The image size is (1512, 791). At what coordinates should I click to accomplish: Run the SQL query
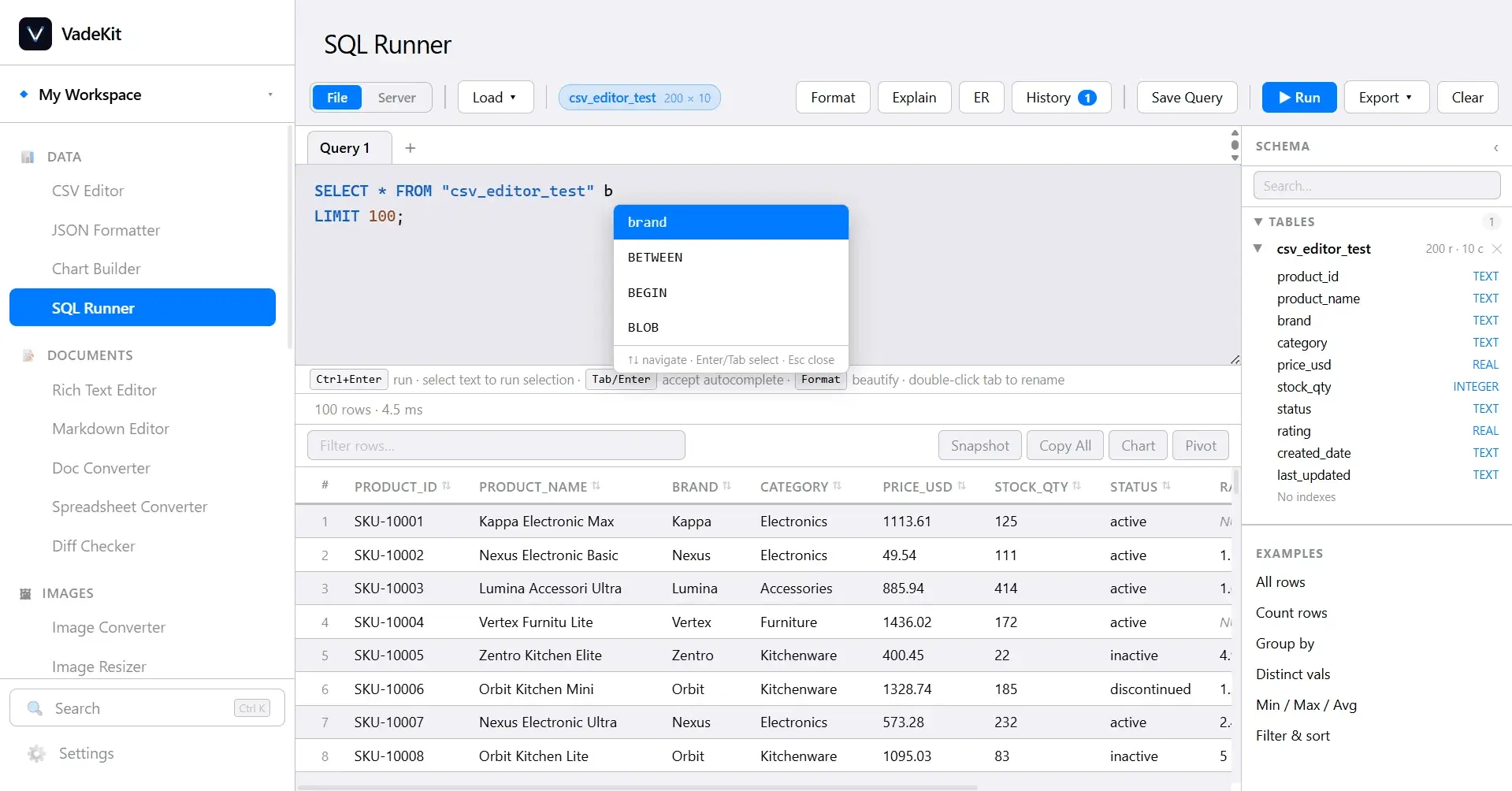pos(1299,98)
